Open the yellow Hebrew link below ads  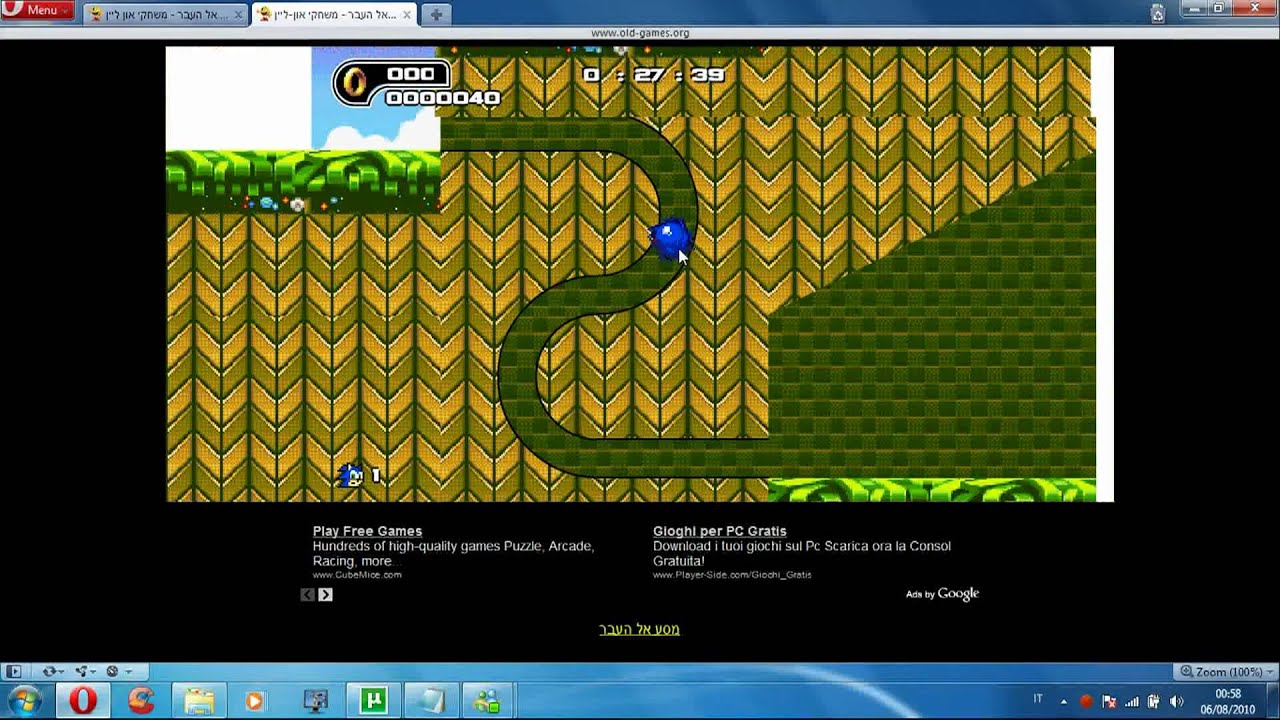click(x=639, y=629)
